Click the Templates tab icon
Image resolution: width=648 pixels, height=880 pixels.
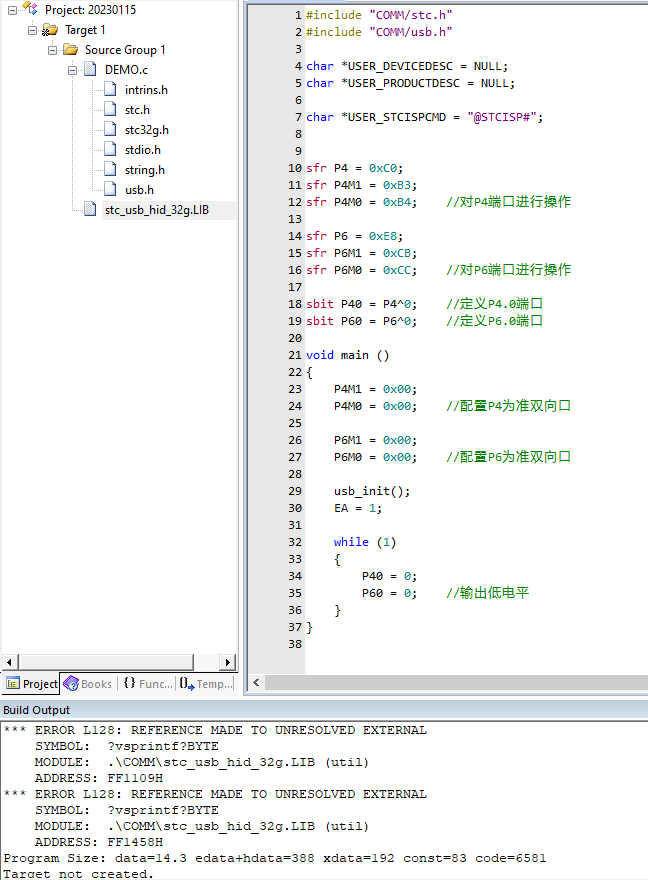(x=187, y=684)
